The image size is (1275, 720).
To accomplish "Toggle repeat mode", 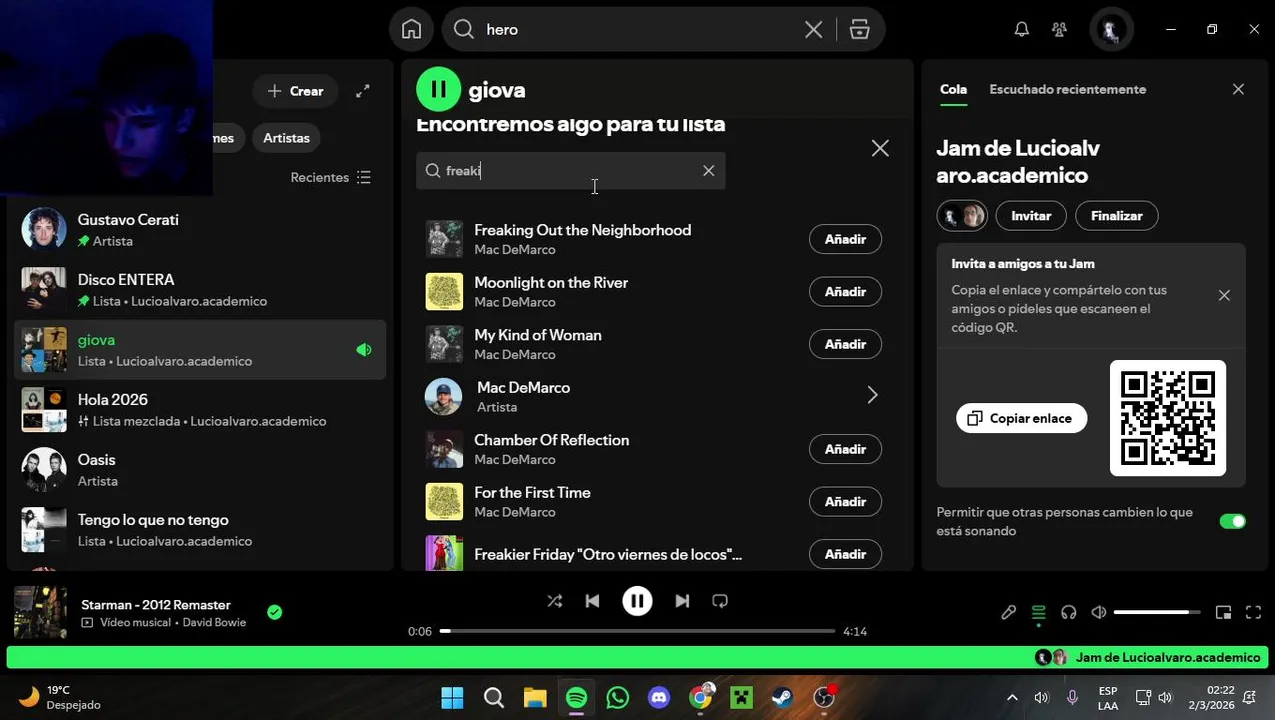I will [x=720, y=601].
